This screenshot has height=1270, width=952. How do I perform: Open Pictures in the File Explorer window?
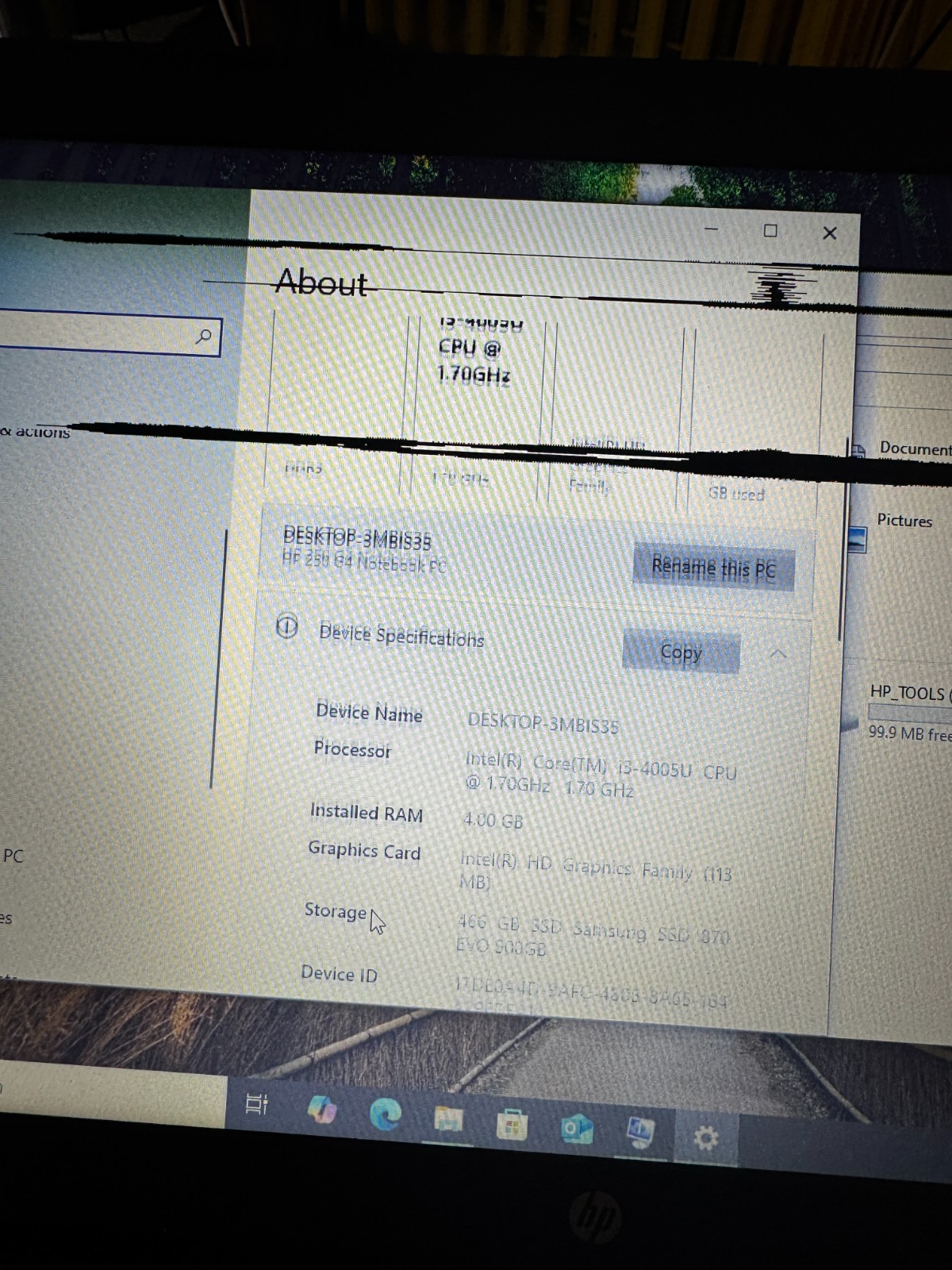904,521
